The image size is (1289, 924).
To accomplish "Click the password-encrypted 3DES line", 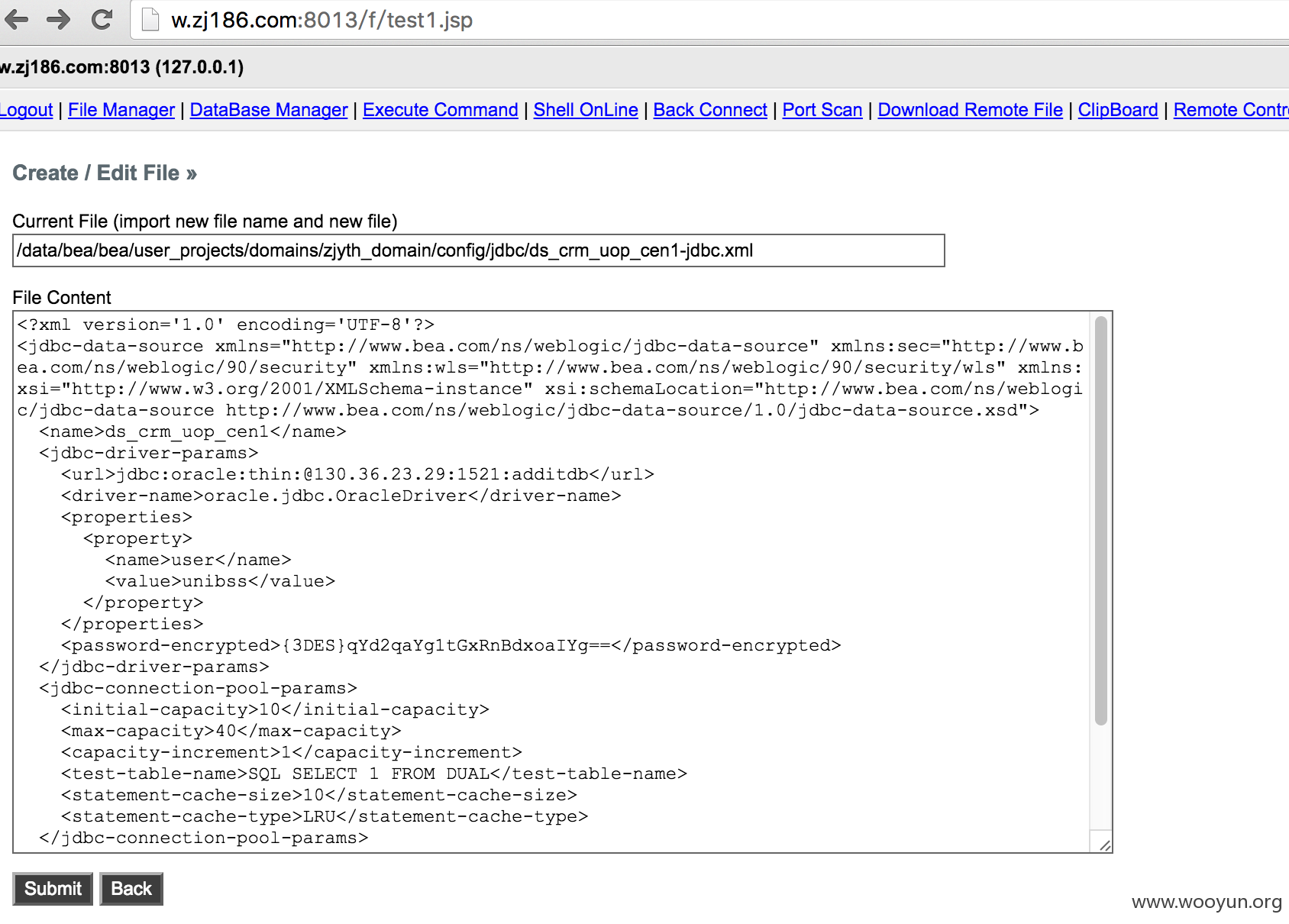I will coord(451,645).
